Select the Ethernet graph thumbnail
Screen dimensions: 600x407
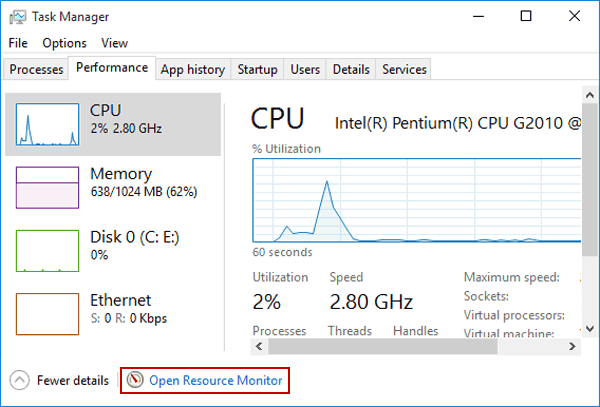(x=47, y=314)
